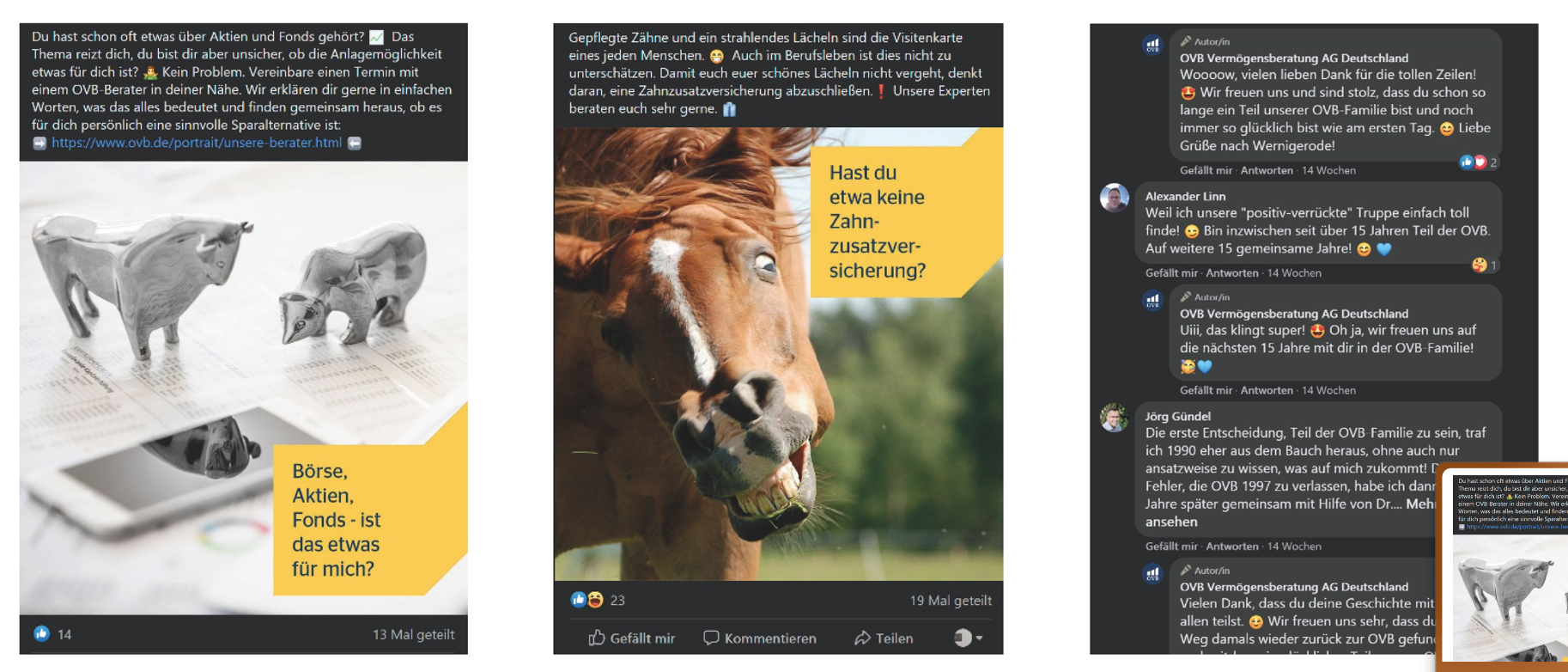The image size is (1568, 672).
Task: Click the Kommentieren speech bubble icon
Action: 711,638
